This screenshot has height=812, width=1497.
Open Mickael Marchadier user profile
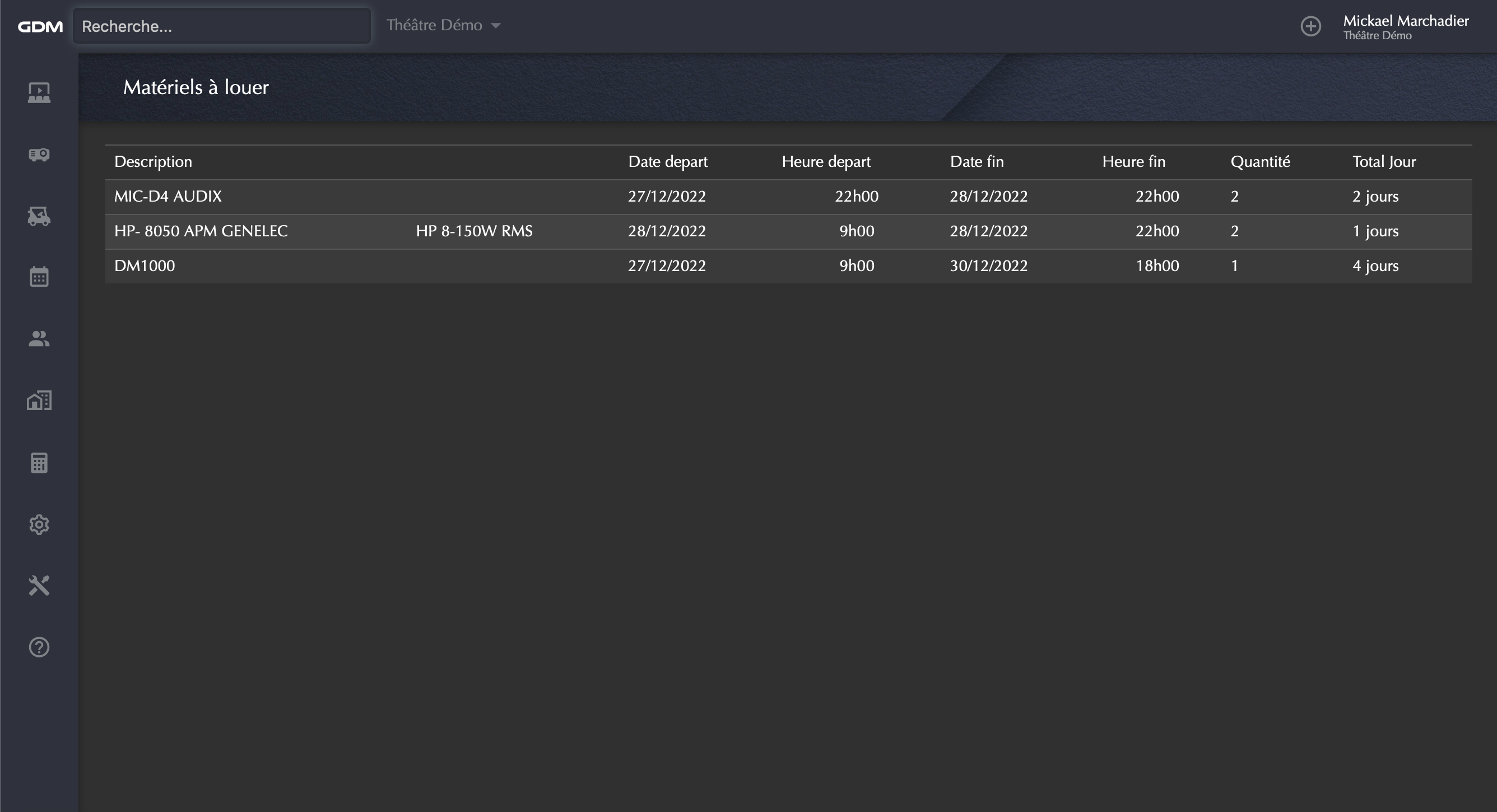point(1405,27)
